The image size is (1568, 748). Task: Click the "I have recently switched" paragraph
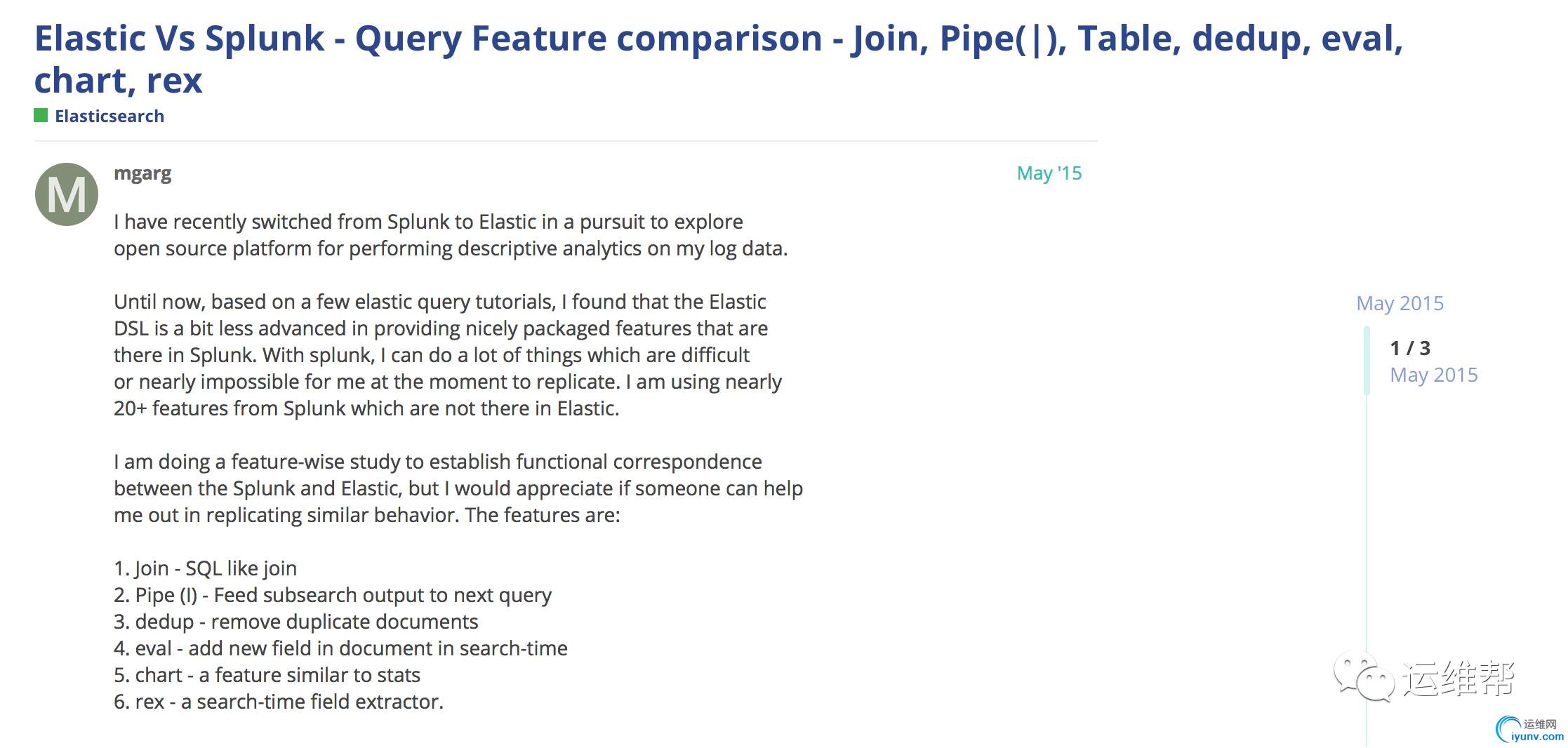coord(451,235)
